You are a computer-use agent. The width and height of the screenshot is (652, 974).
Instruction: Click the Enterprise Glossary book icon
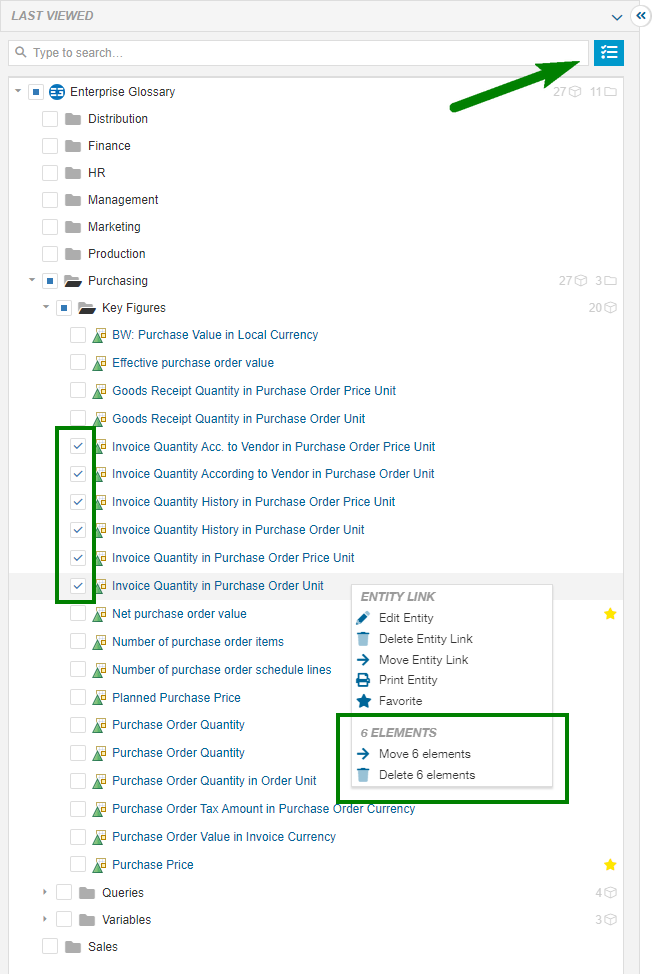[x=57, y=92]
